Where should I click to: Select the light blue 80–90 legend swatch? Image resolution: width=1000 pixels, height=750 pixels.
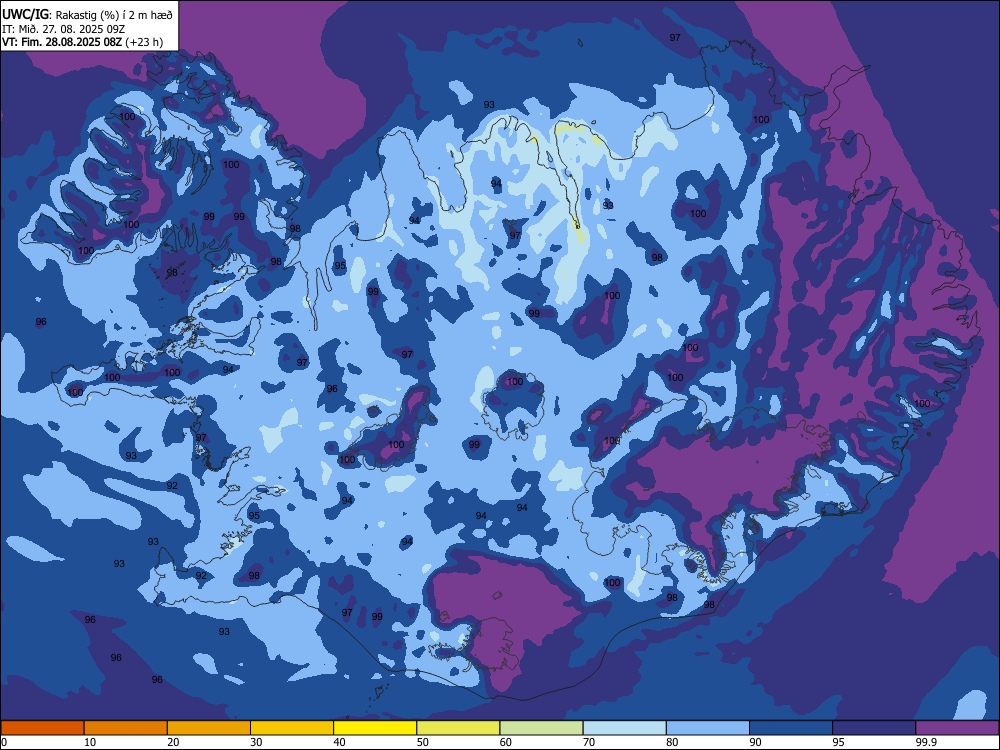click(x=708, y=728)
